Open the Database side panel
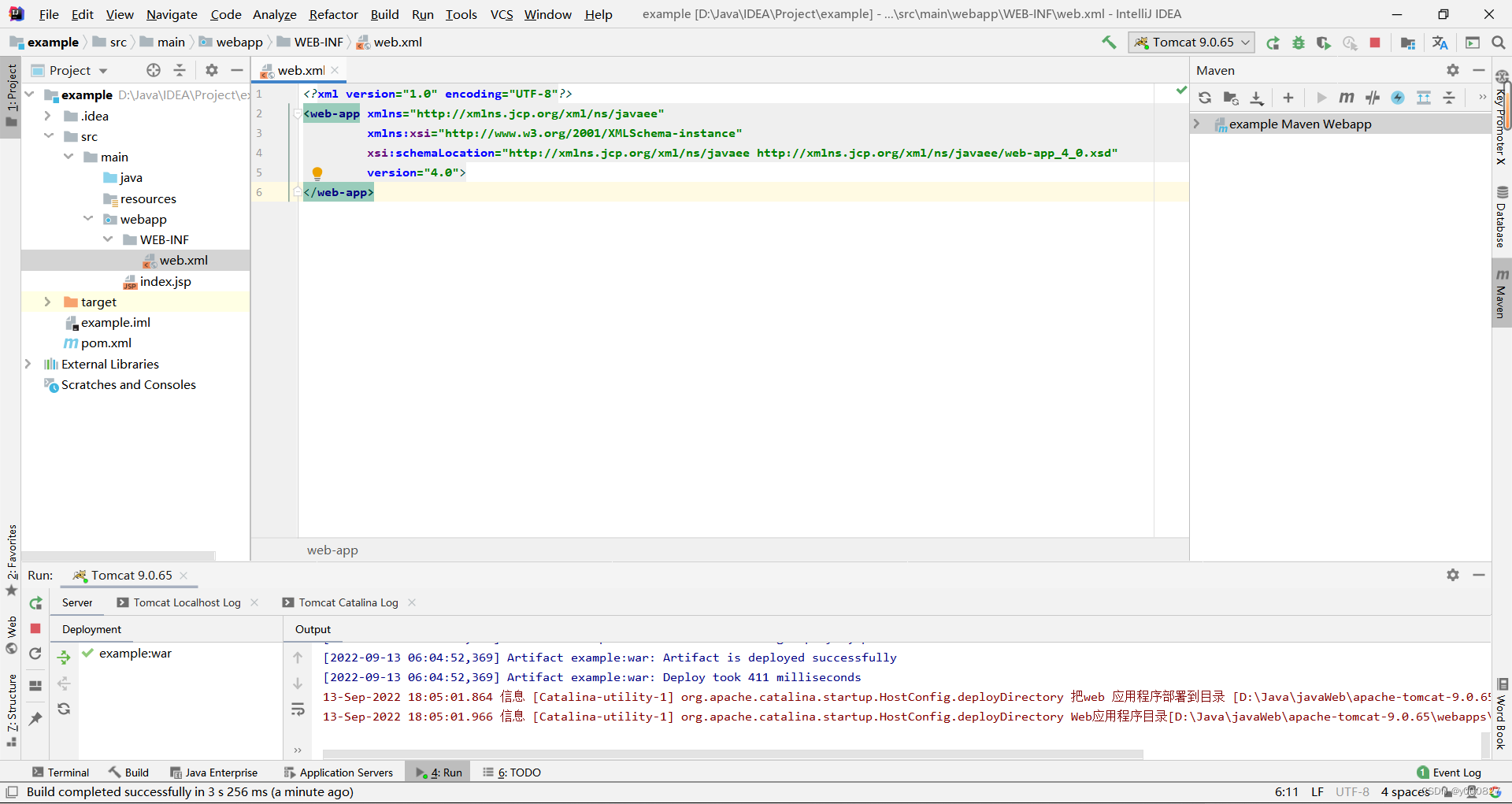Image resolution: width=1512 pixels, height=804 pixels. coord(1502,217)
